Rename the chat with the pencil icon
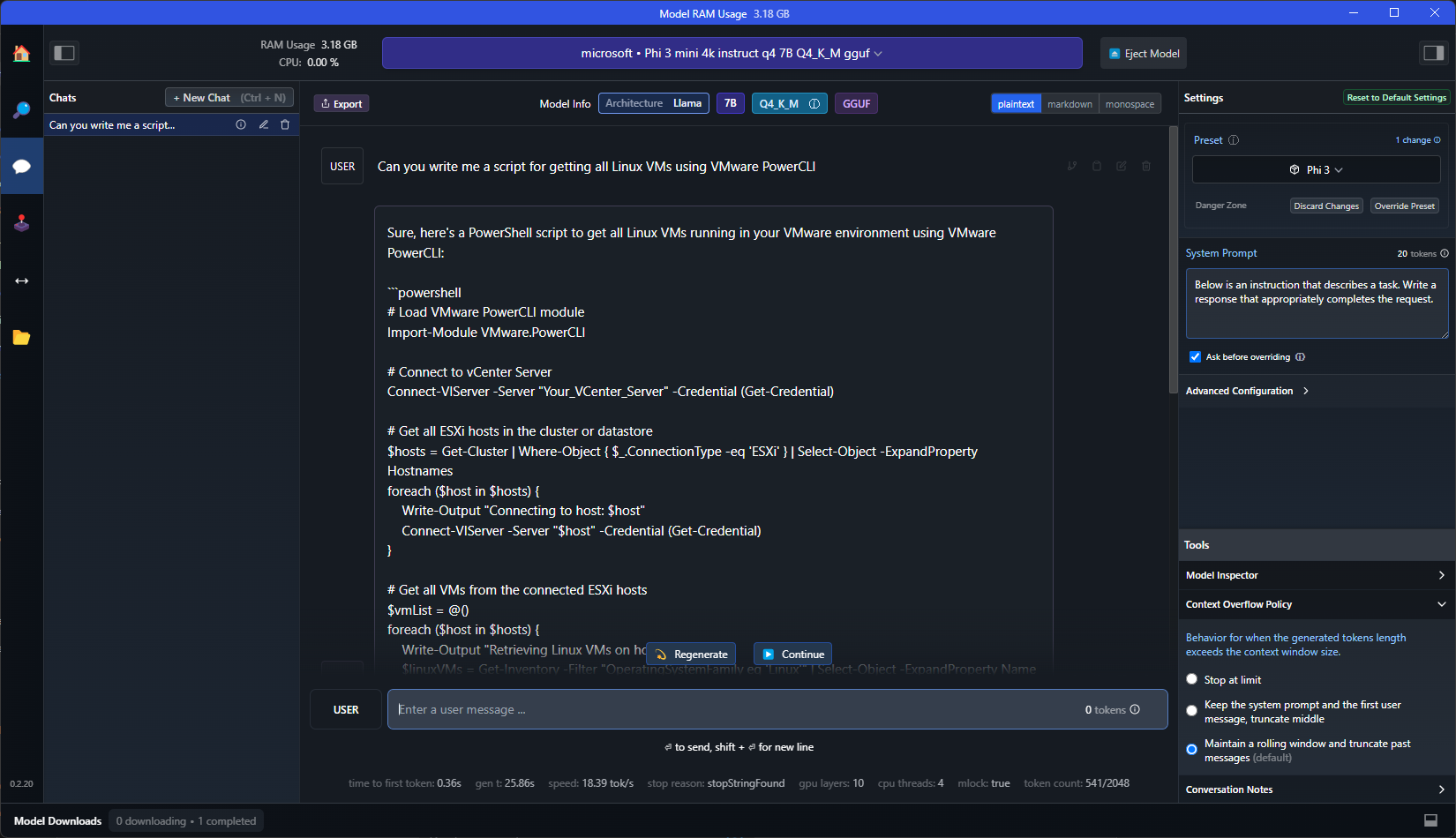Image resolution: width=1456 pixels, height=838 pixels. tap(263, 125)
